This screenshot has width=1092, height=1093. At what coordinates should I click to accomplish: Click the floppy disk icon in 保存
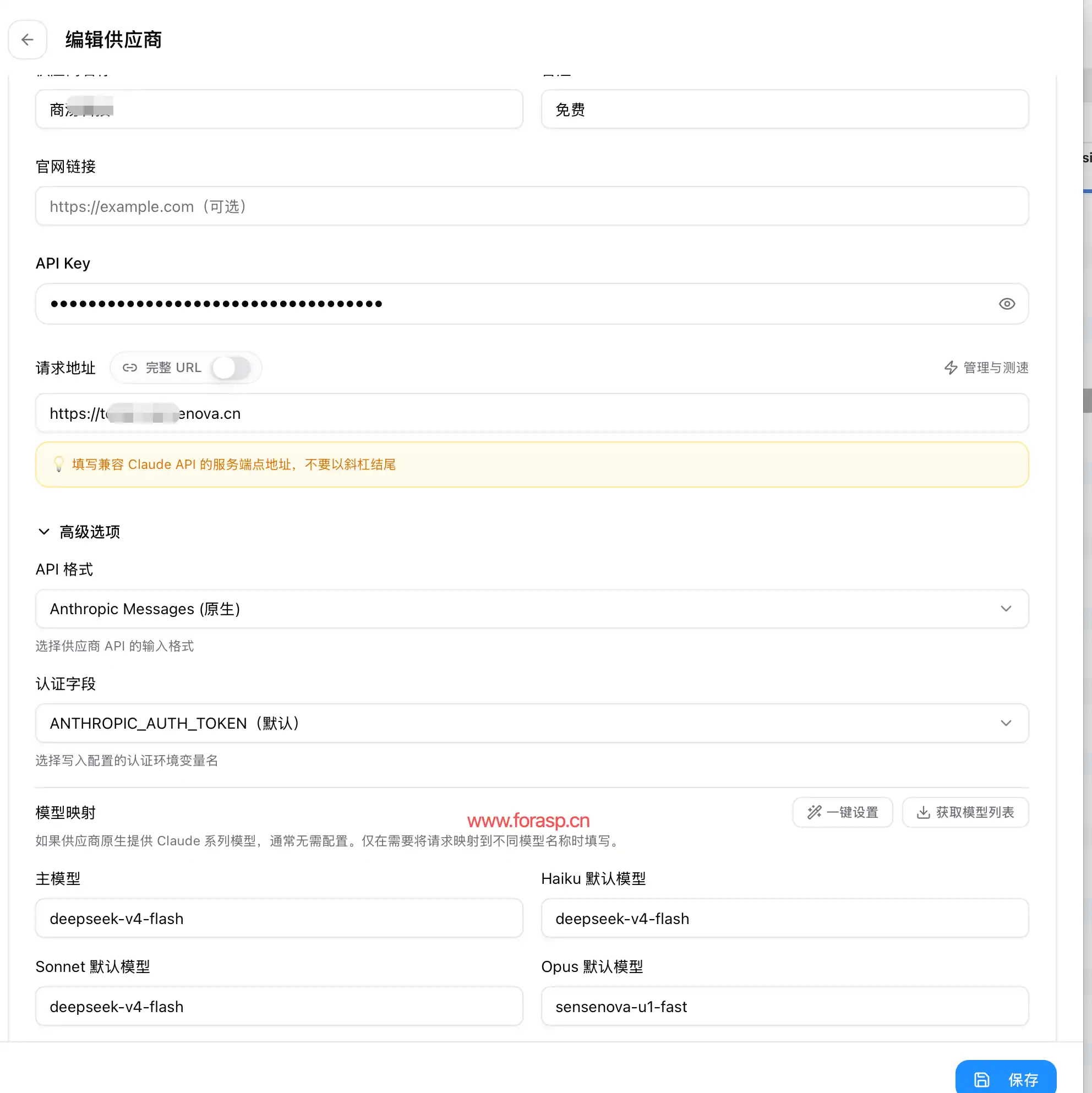pos(982,1079)
